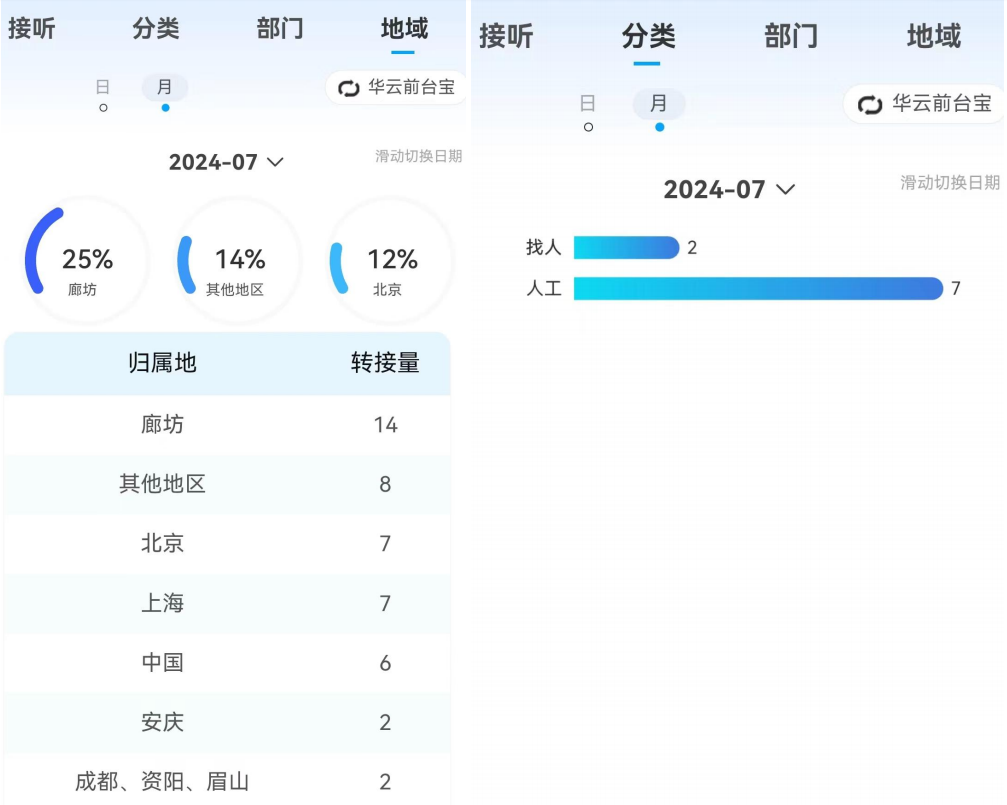Go to the 接听 tab on the bar chart screen
Image resolution: width=1007 pixels, height=805 pixels.
pyautogui.click(x=506, y=37)
